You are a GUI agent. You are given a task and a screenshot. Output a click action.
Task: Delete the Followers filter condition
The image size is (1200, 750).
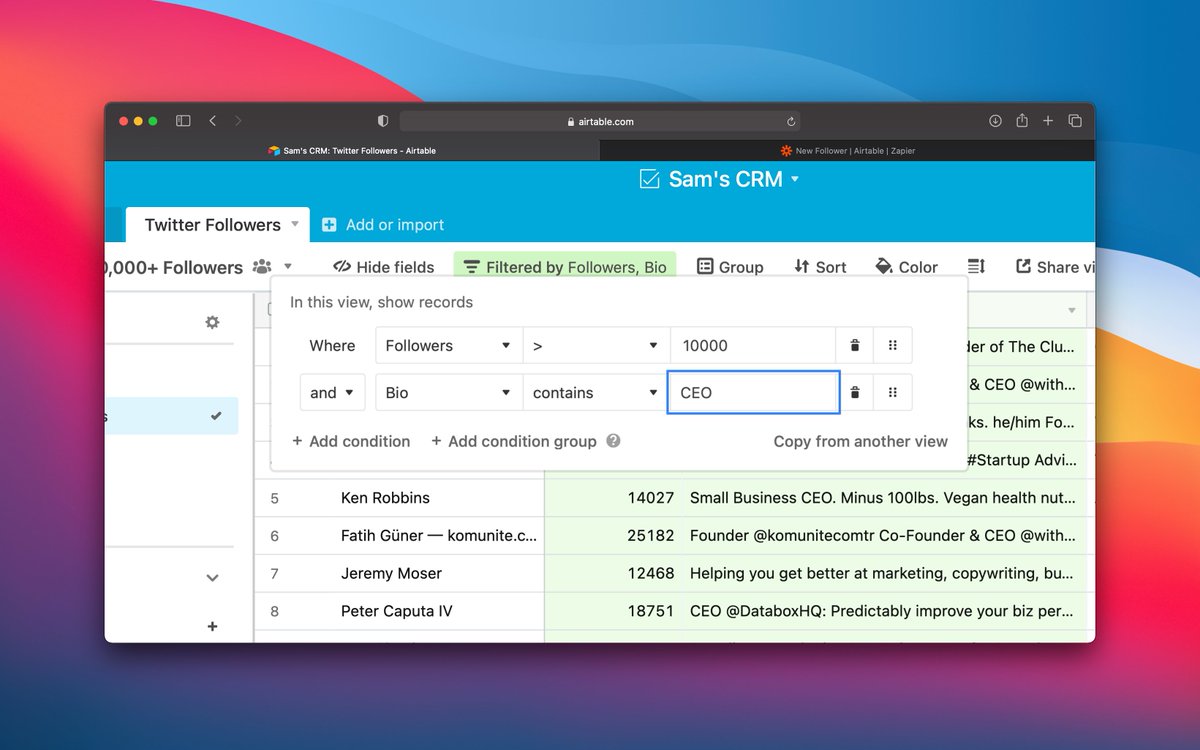pos(855,345)
